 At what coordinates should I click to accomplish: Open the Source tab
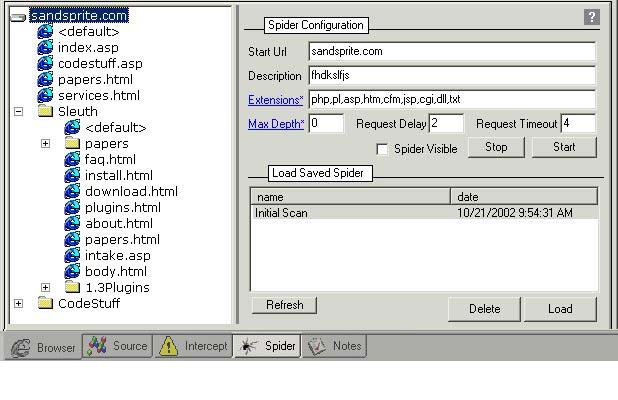118,346
